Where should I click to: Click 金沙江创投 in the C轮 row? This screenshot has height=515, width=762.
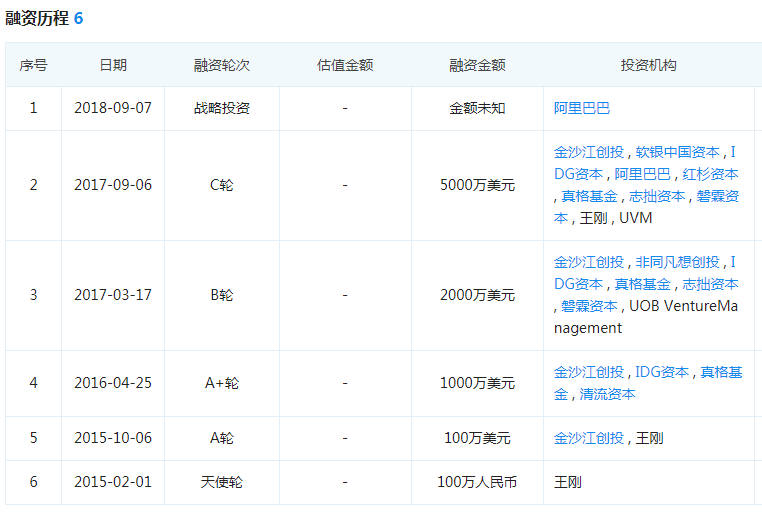click(589, 152)
